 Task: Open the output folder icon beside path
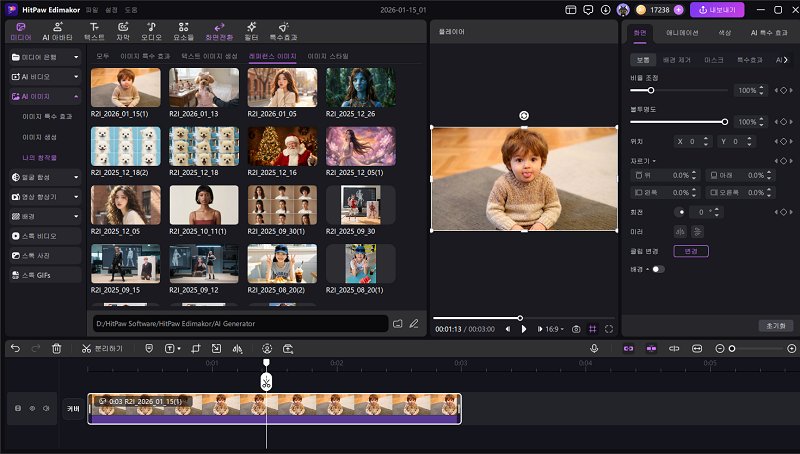[397, 323]
